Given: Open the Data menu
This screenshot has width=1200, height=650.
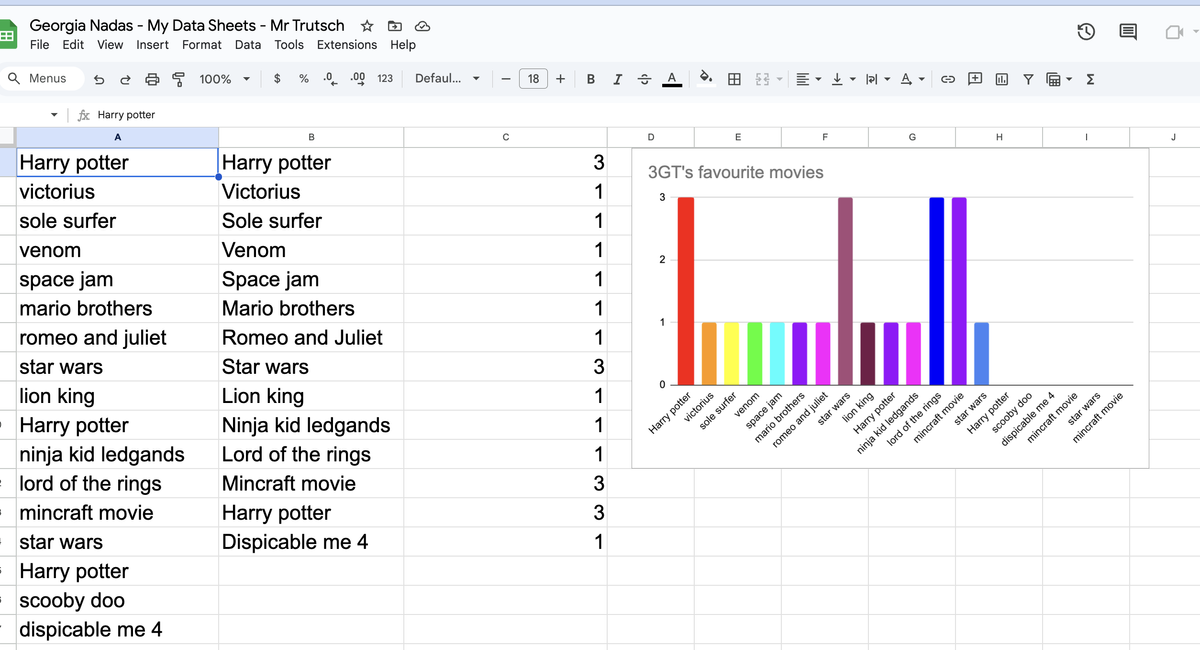Looking at the screenshot, I should pyautogui.click(x=248, y=45).
